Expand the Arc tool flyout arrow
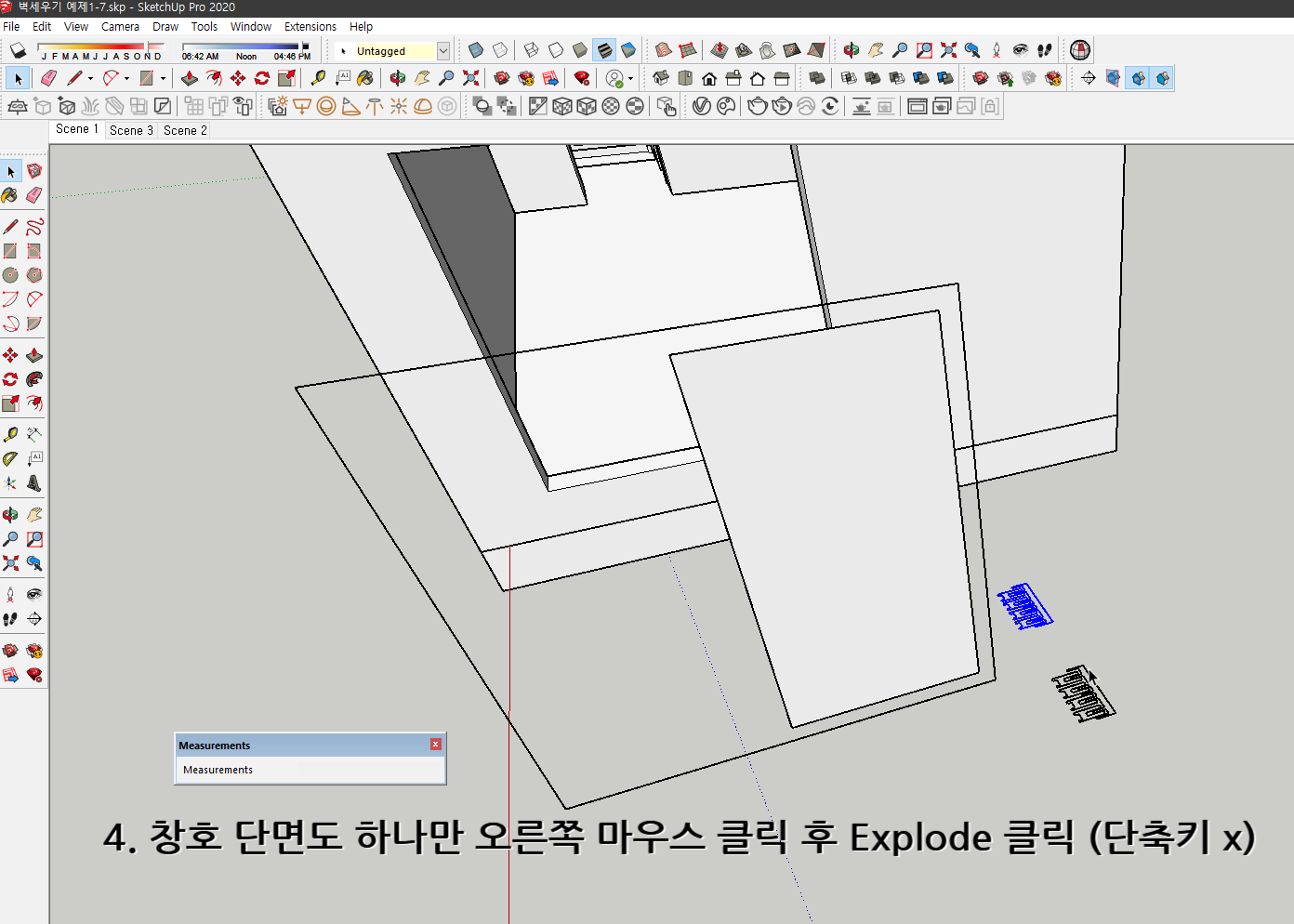Screen dimensions: 1294x924 126,78
